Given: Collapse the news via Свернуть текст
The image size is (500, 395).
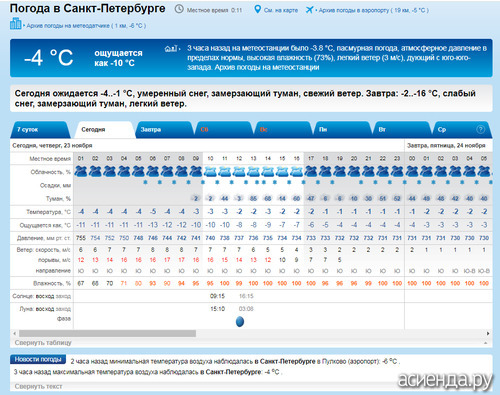Looking at the screenshot, I should (38, 386).
